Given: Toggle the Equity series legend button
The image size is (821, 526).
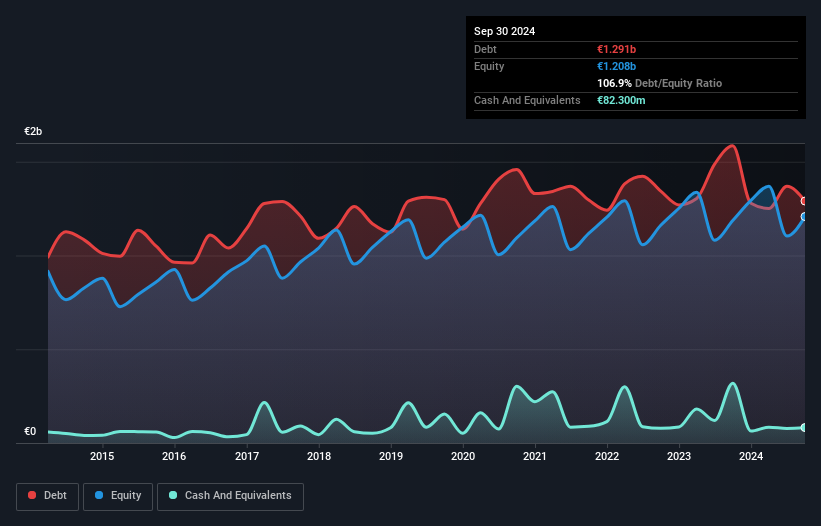Looking at the screenshot, I should coord(118,496).
